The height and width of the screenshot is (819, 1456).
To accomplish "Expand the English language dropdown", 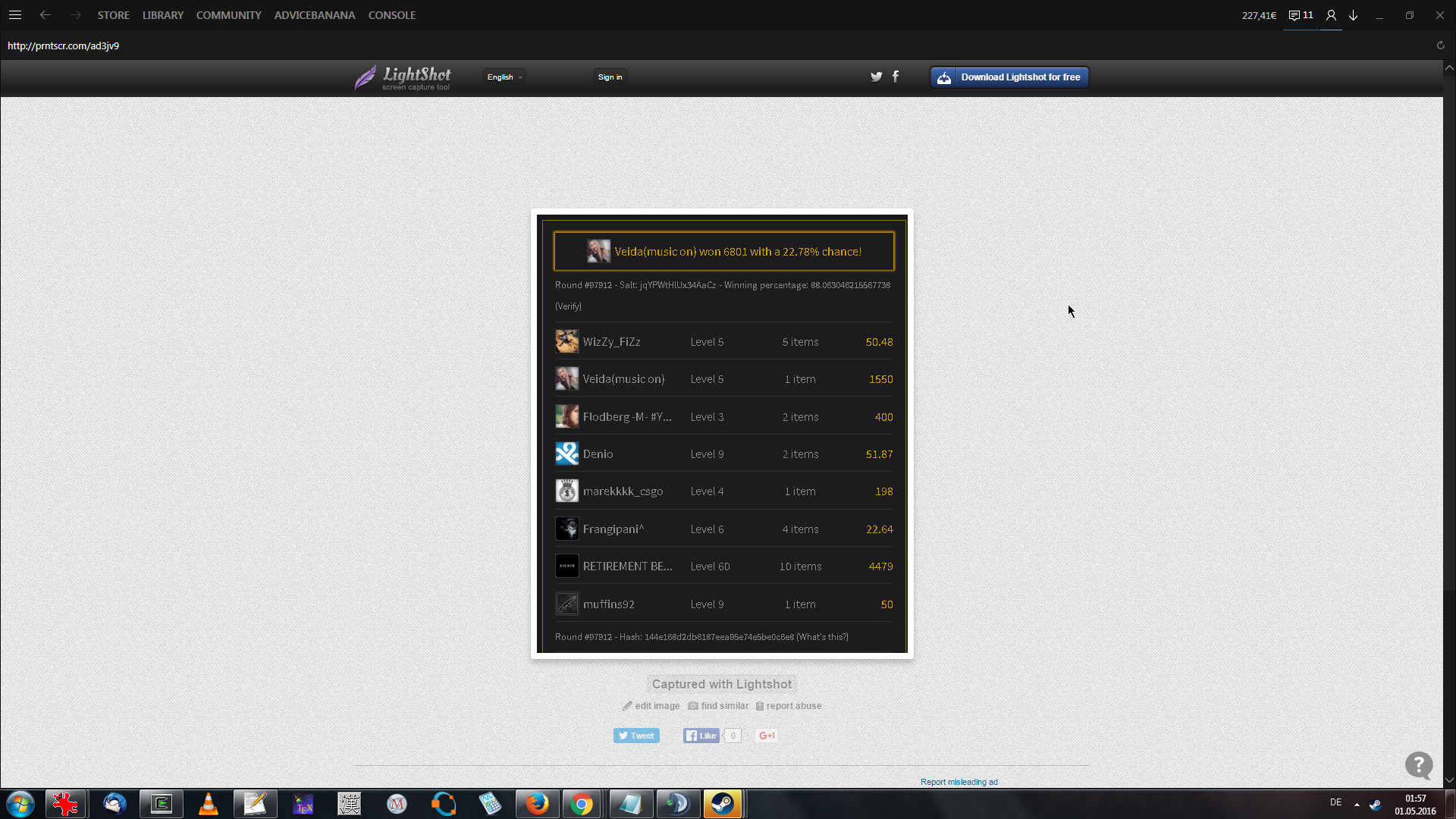I will (x=504, y=77).
